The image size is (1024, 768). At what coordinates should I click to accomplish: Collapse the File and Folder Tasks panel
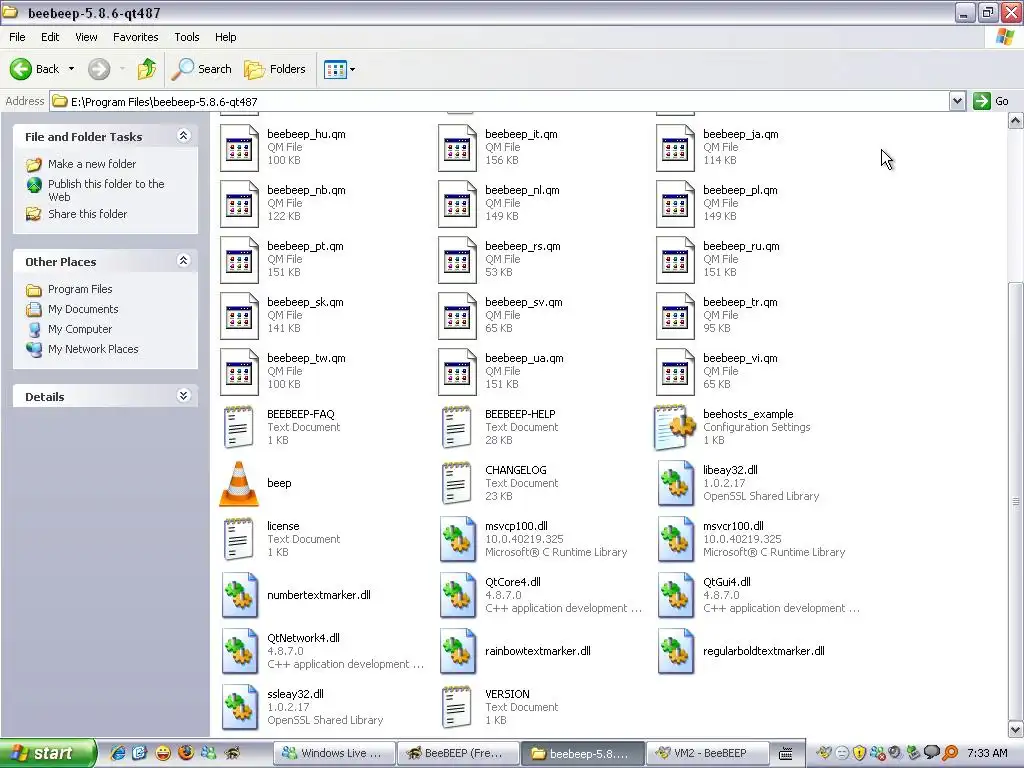(184, 136)
